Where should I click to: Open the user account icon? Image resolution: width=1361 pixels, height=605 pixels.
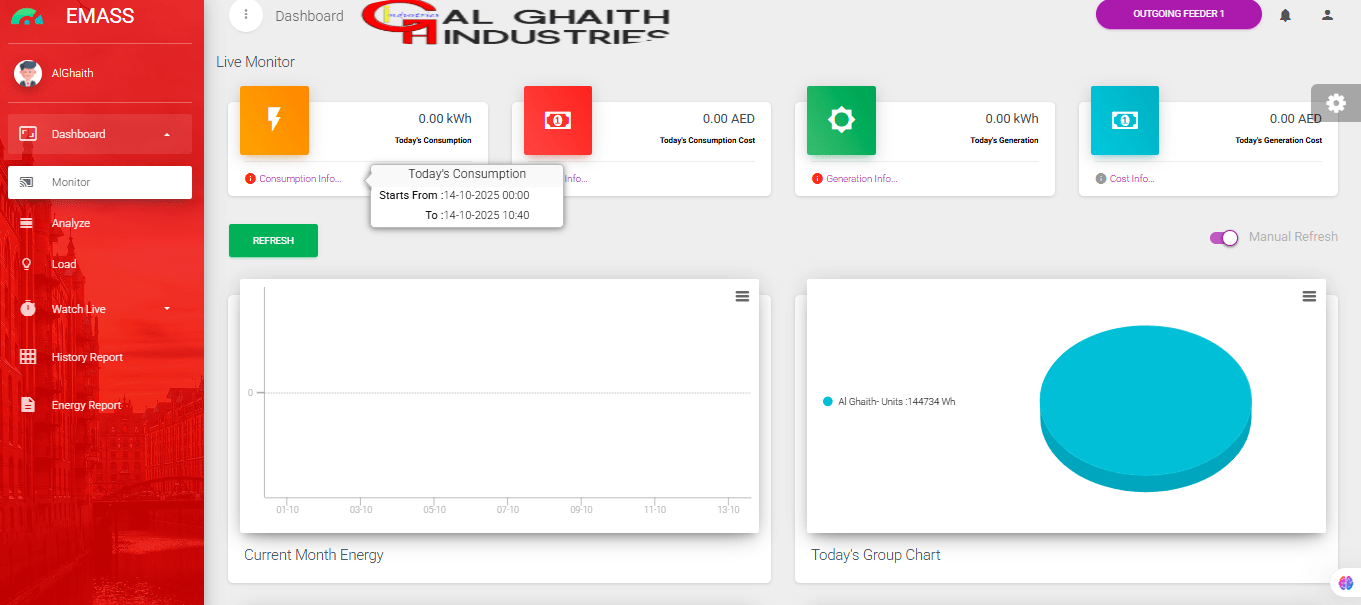point(1327,15)
